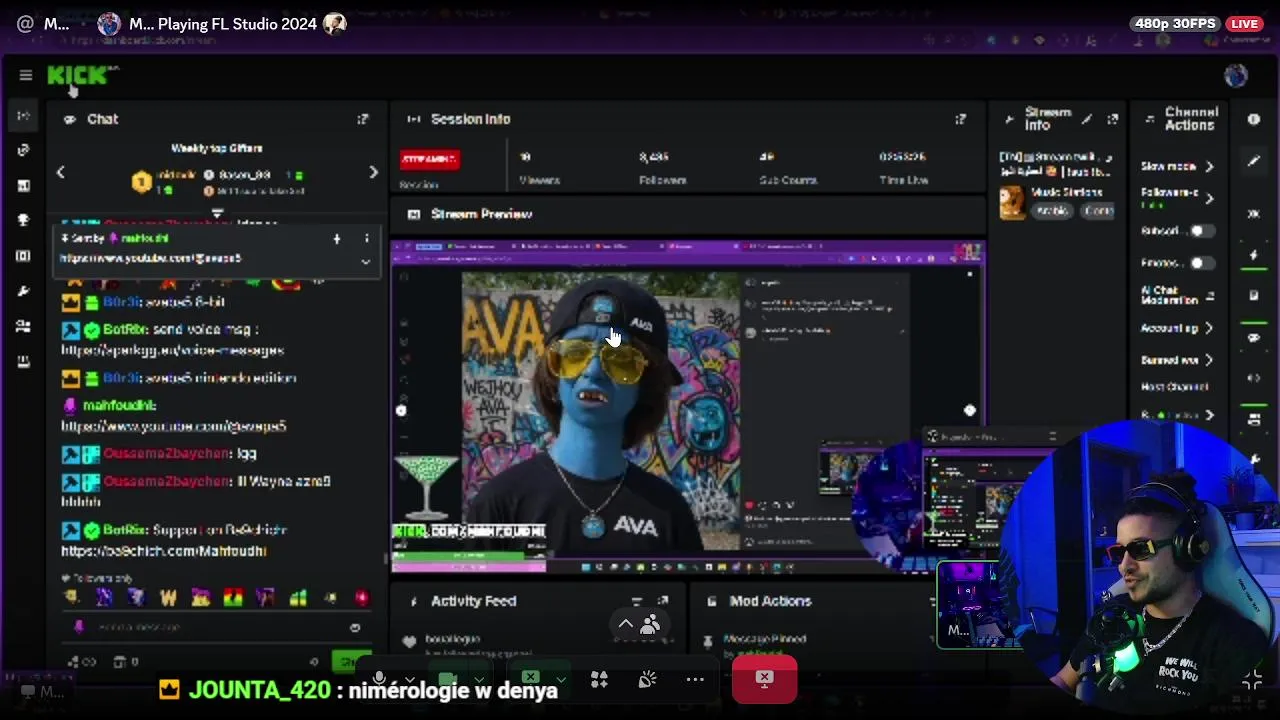Click the Host Channel action
This screenshot has width=1280, height=720.
[x=1175, y=387]
